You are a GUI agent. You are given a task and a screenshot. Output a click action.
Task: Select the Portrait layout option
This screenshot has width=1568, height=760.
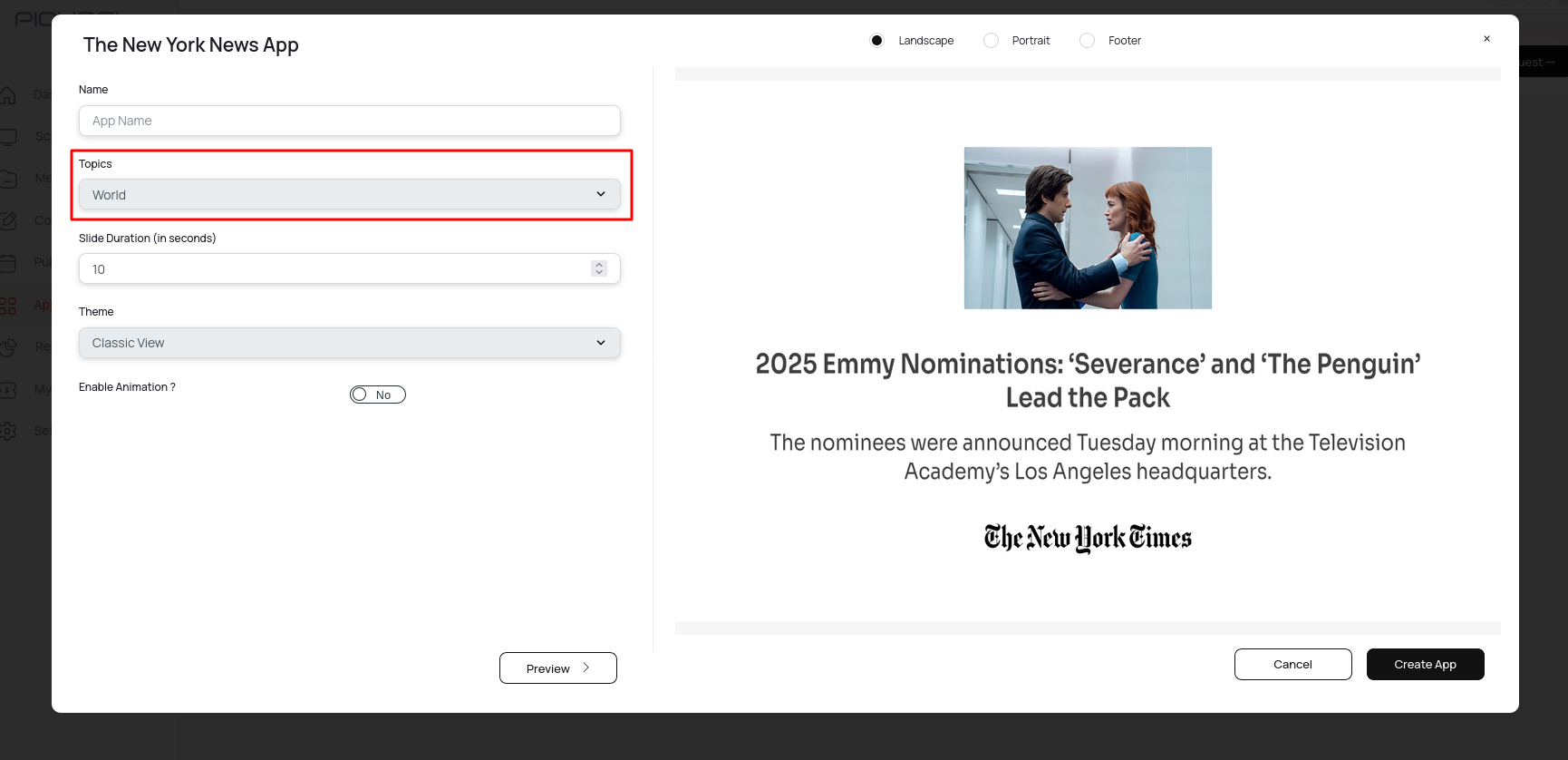click(x=991, y=41)
